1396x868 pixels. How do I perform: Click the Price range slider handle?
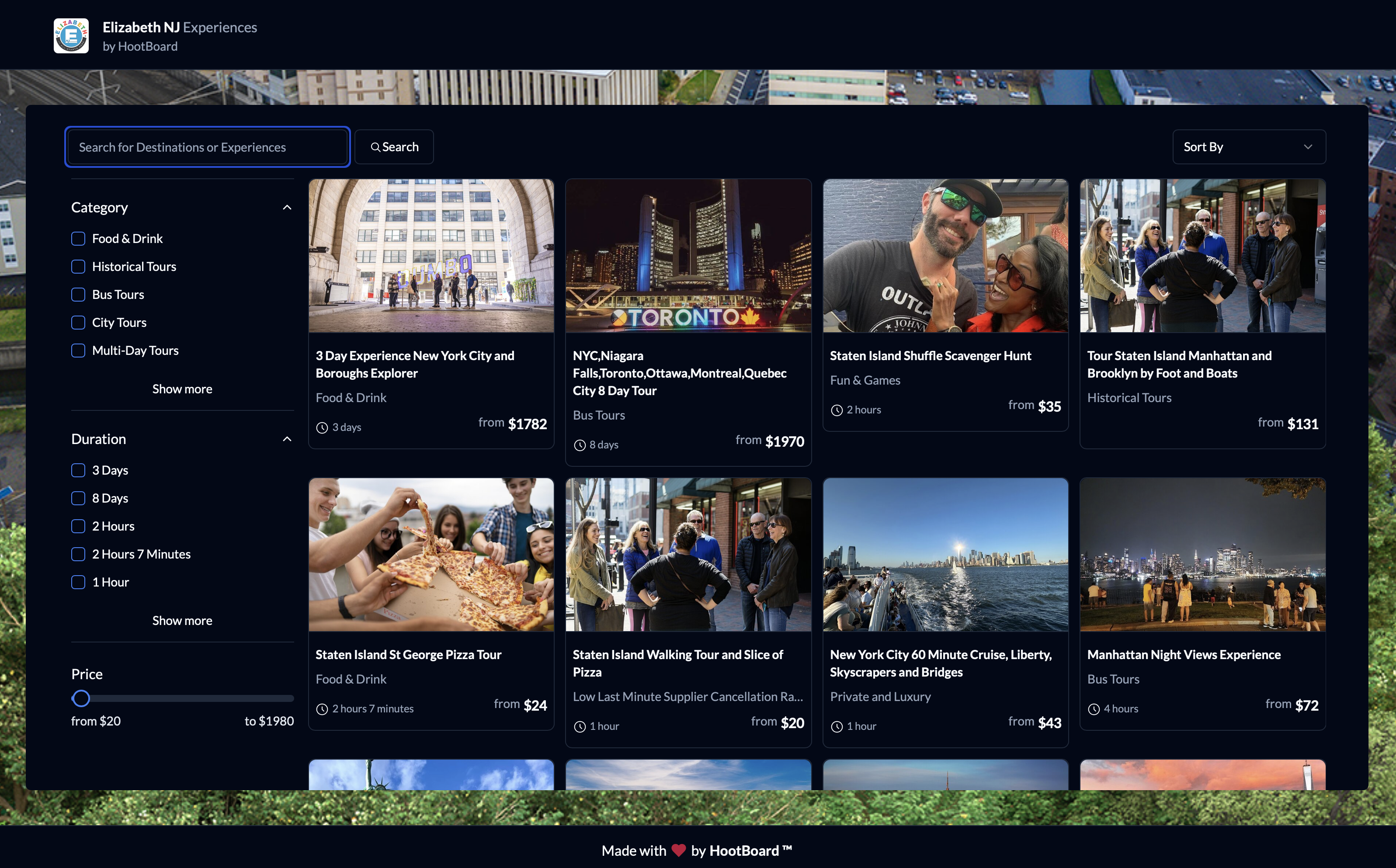pos(81,699)
